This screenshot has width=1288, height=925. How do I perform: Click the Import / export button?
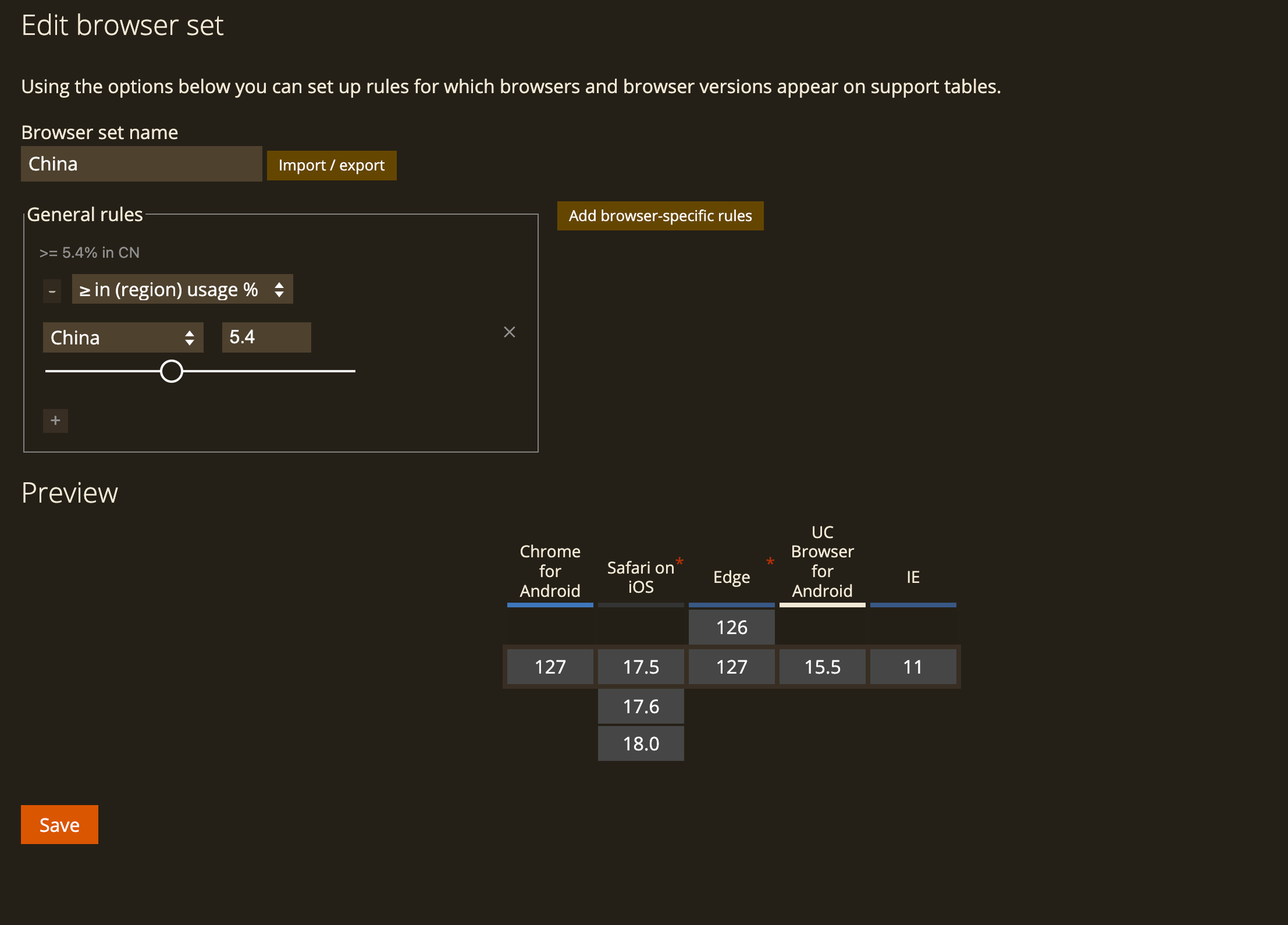coord(331,165)
